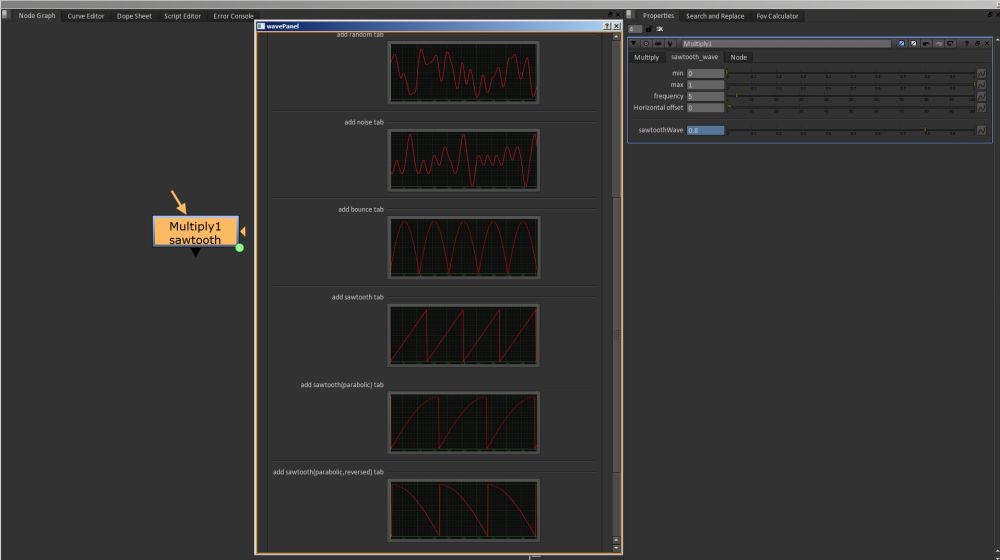Click the add sawtooth tab waveform button

coord(464,335)
